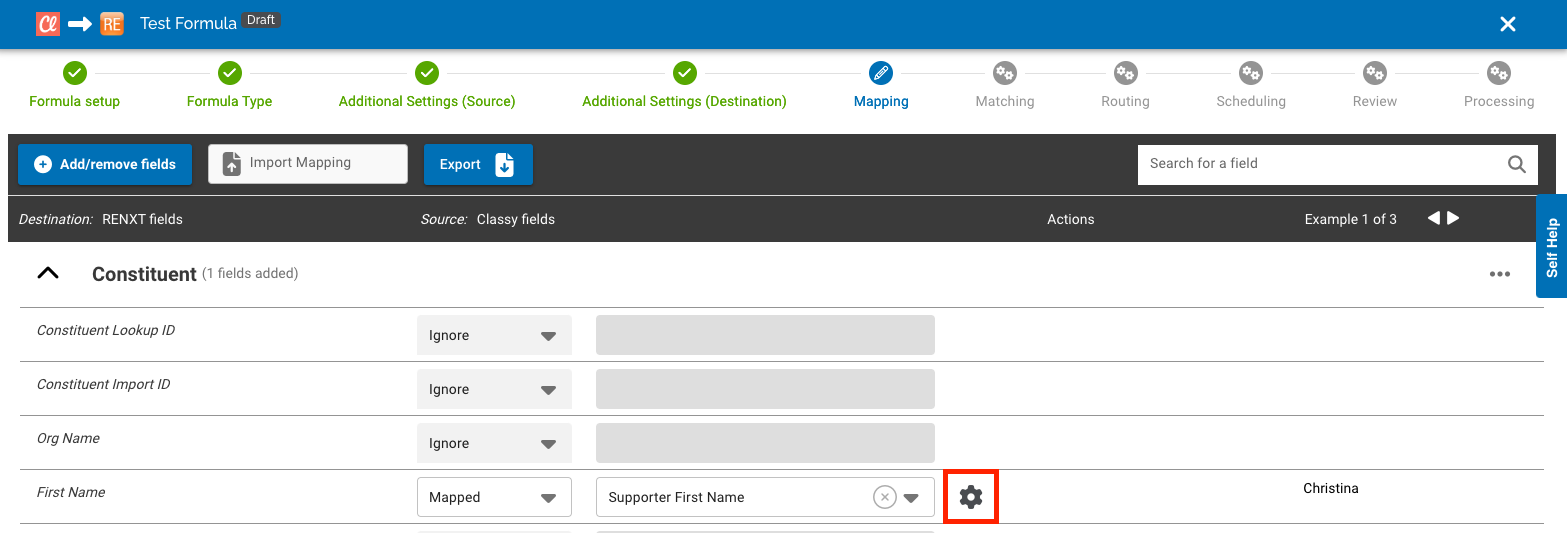1567x533 pixels.
Task: Expand Supporter First Name source field dropdown
Action: (911, 497)
